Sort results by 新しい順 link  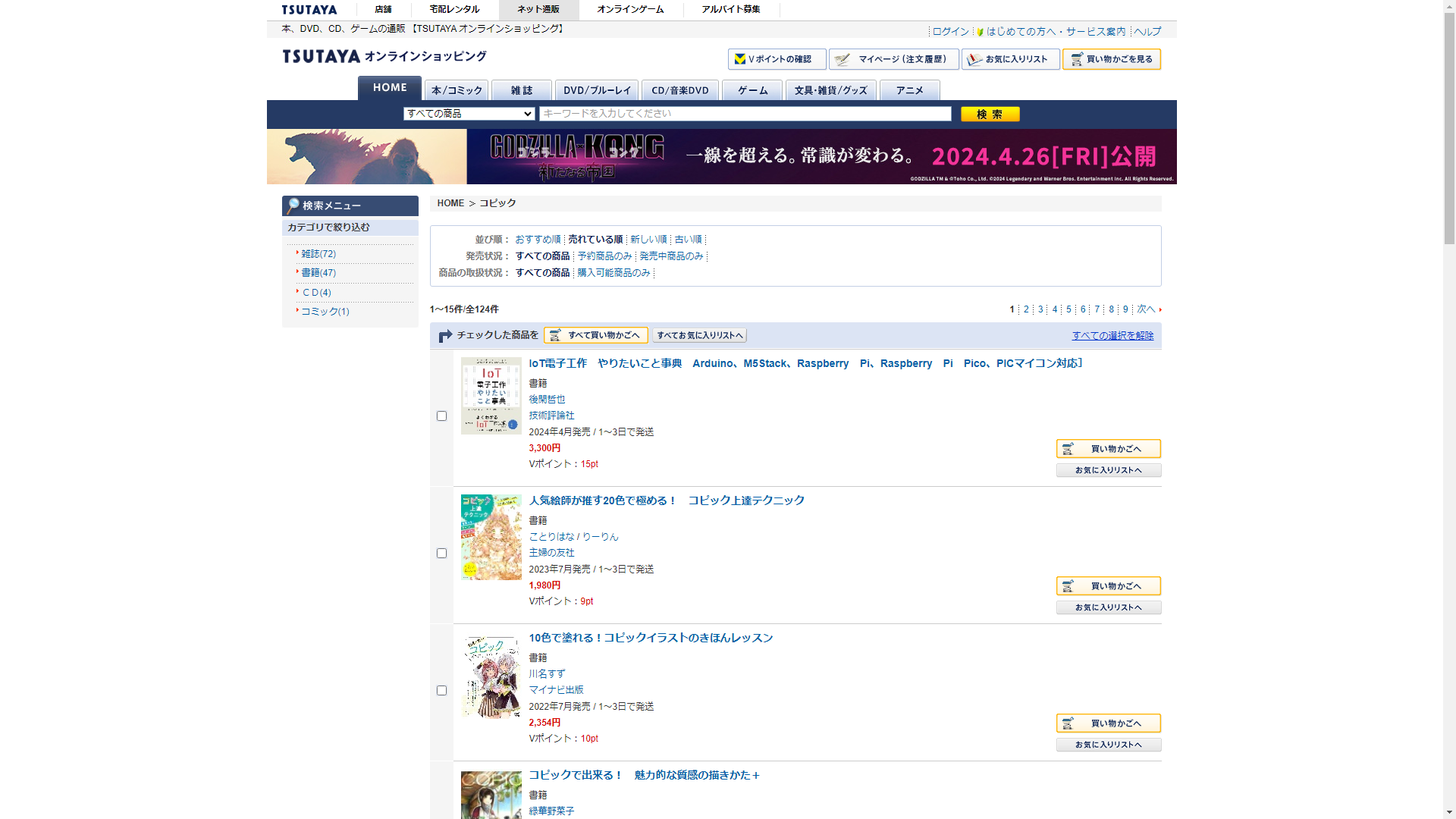tap(648, 240)
